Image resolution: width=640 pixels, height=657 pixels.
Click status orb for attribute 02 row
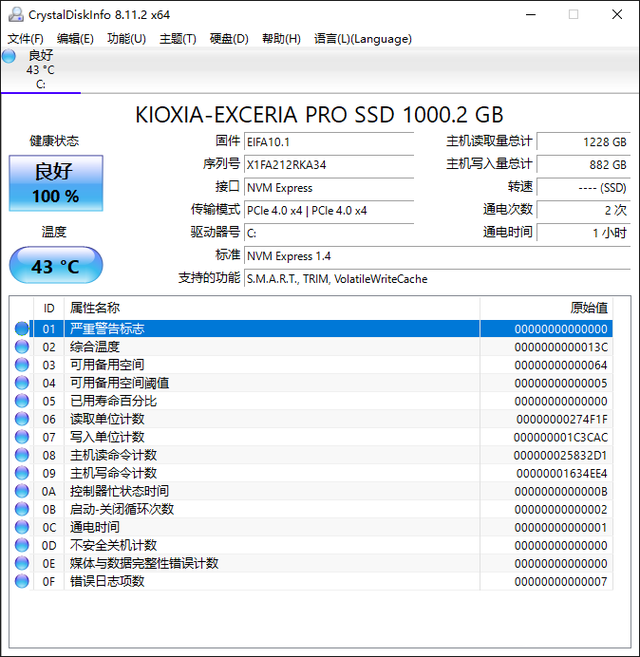pyautogui.click(x=22, y=347)
